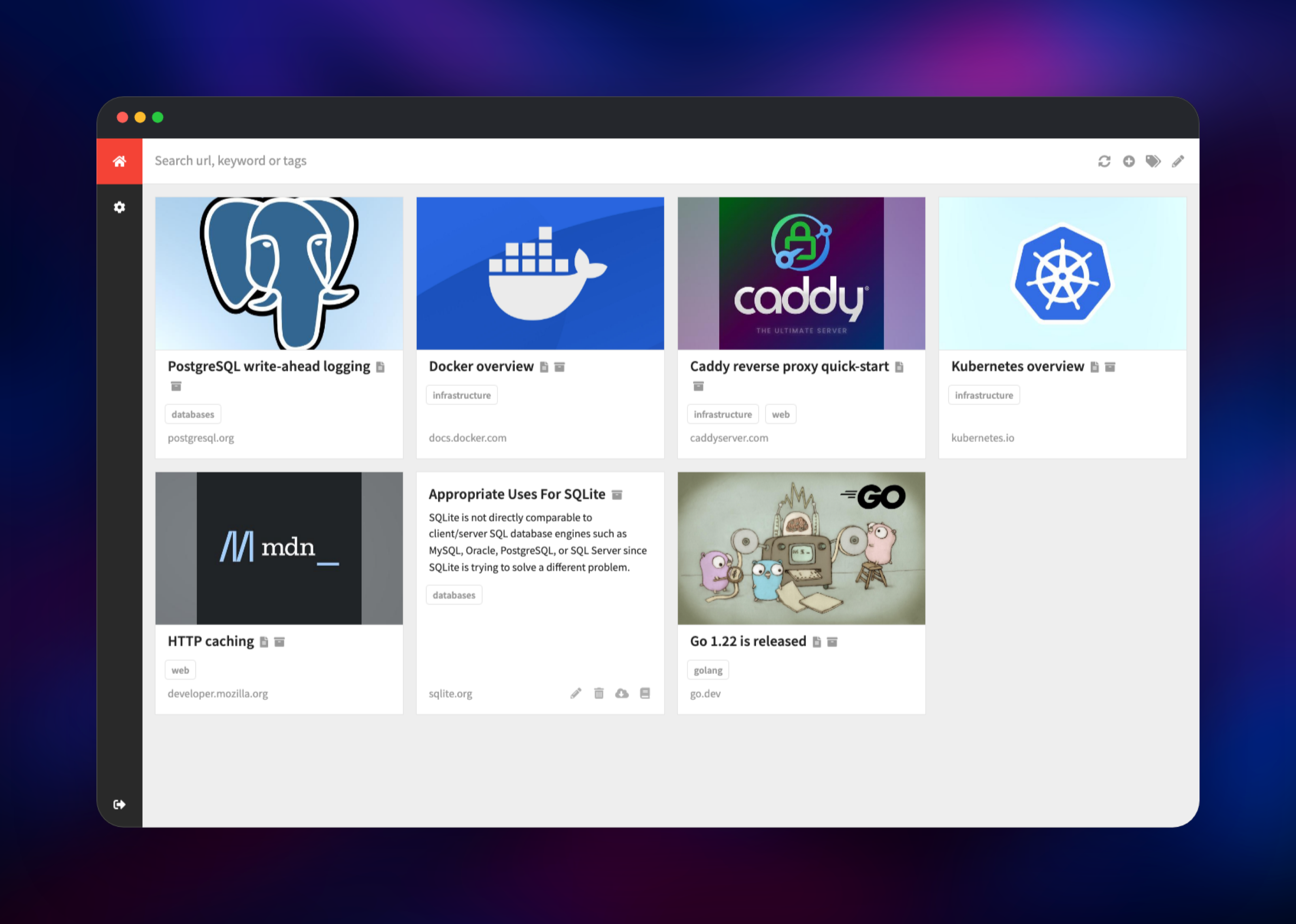This screenshot has height=924, width=1296.
Task: Open the settings gear in sidebar
Action: tap(119, 207)
